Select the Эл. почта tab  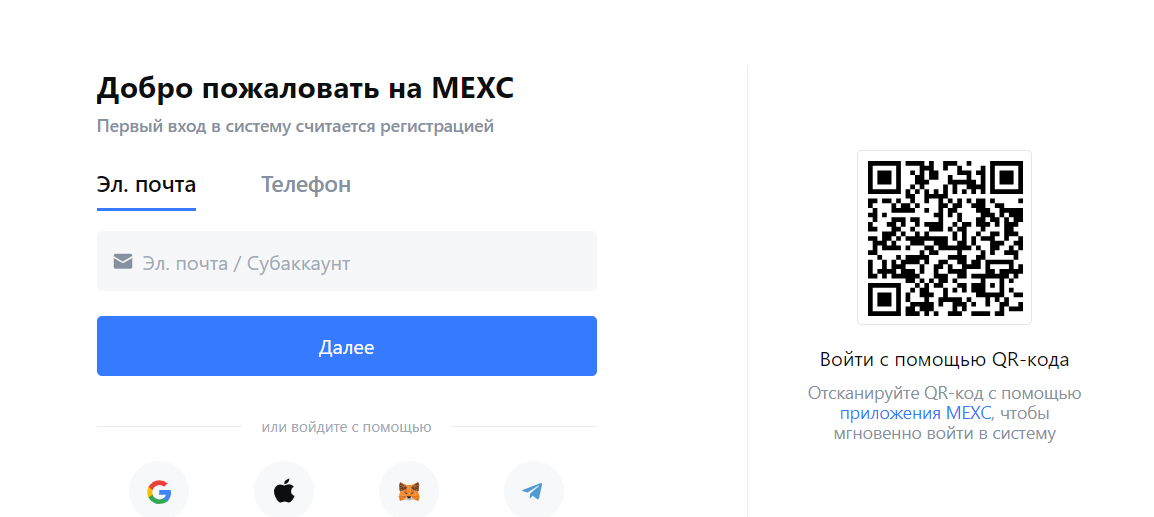146,184
